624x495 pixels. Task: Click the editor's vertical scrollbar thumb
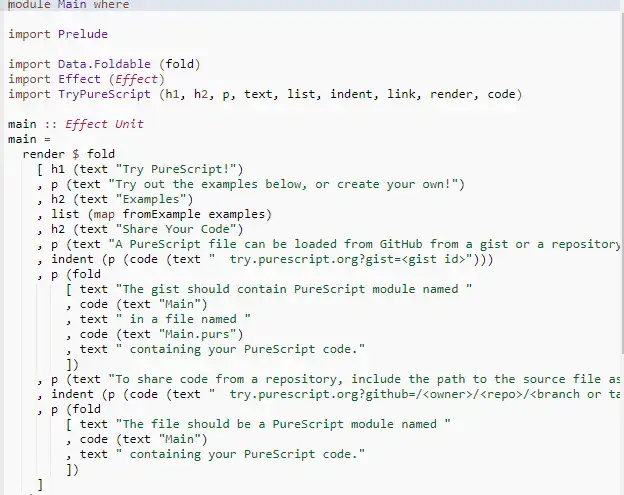[622, 181]
